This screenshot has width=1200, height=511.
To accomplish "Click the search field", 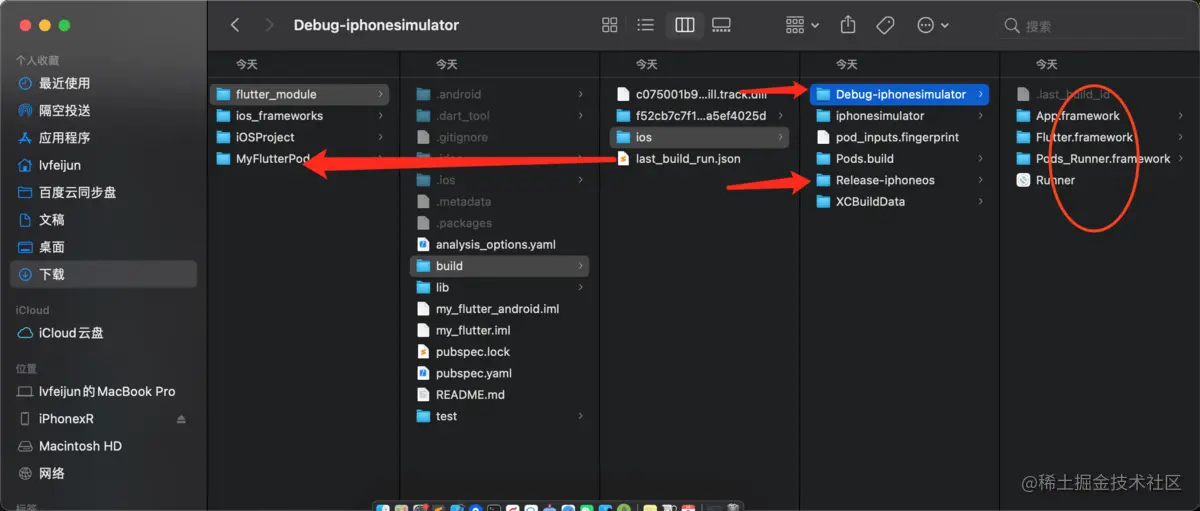I will click(x=1093, y=25).
